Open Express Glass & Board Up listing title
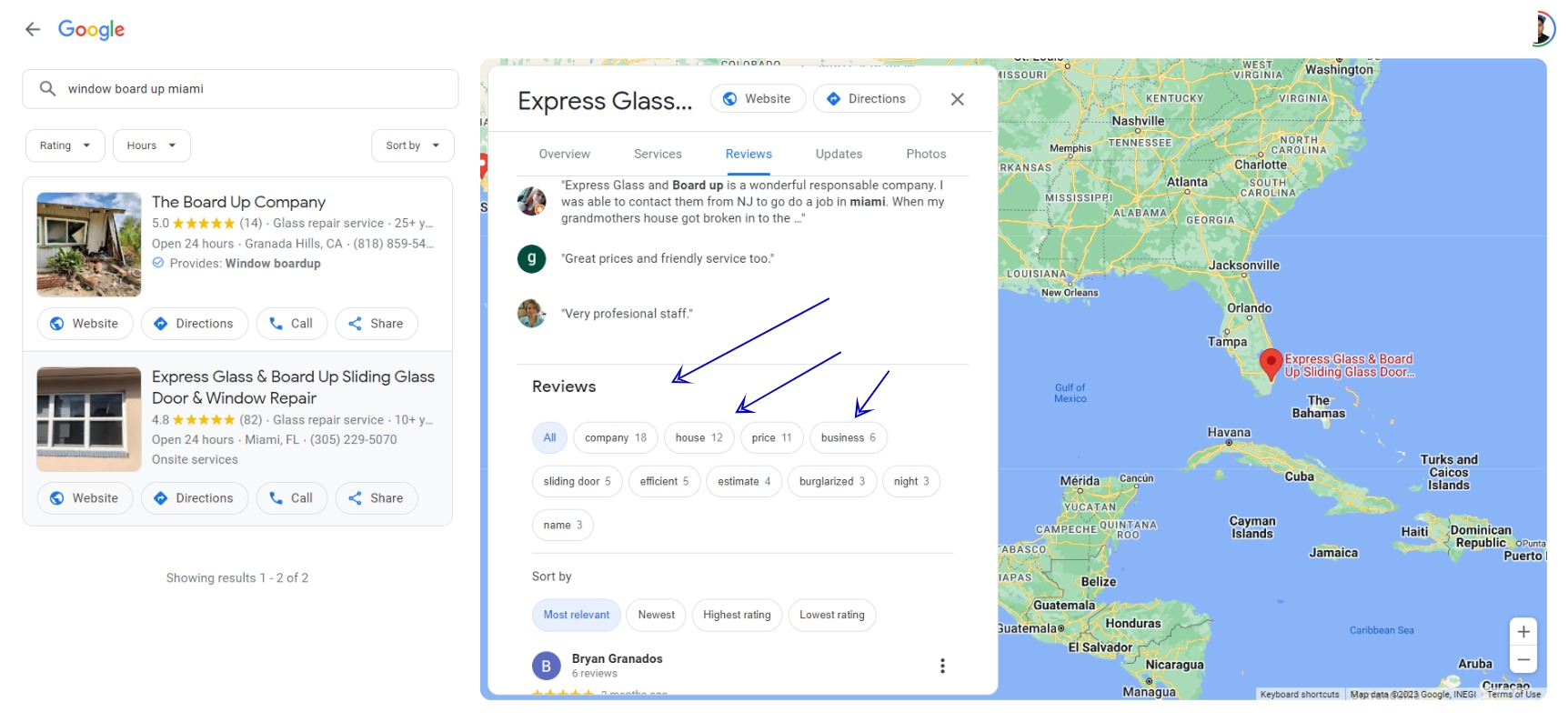 [293, 387]
